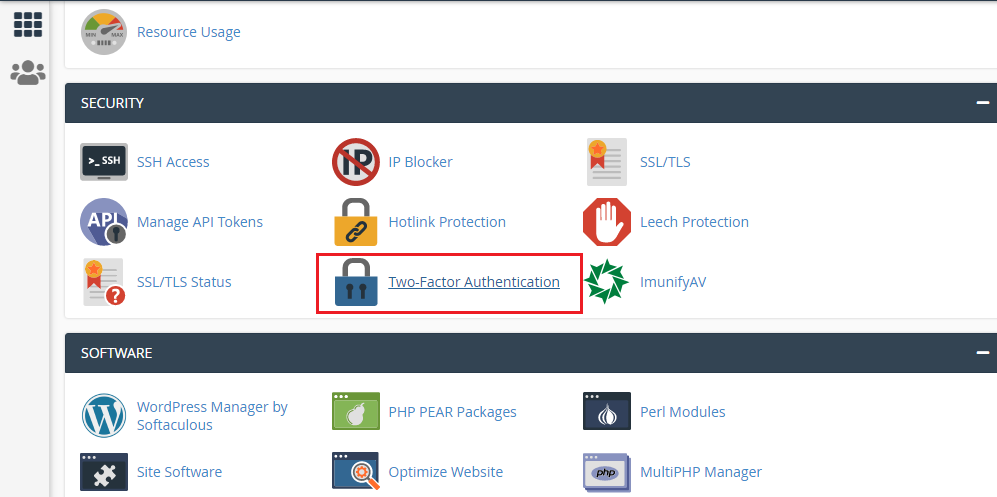Viewport: 997px width, 497px height.
Task: Click the Optimize Website magnifier icon
Action: click(x=356, y=472)
